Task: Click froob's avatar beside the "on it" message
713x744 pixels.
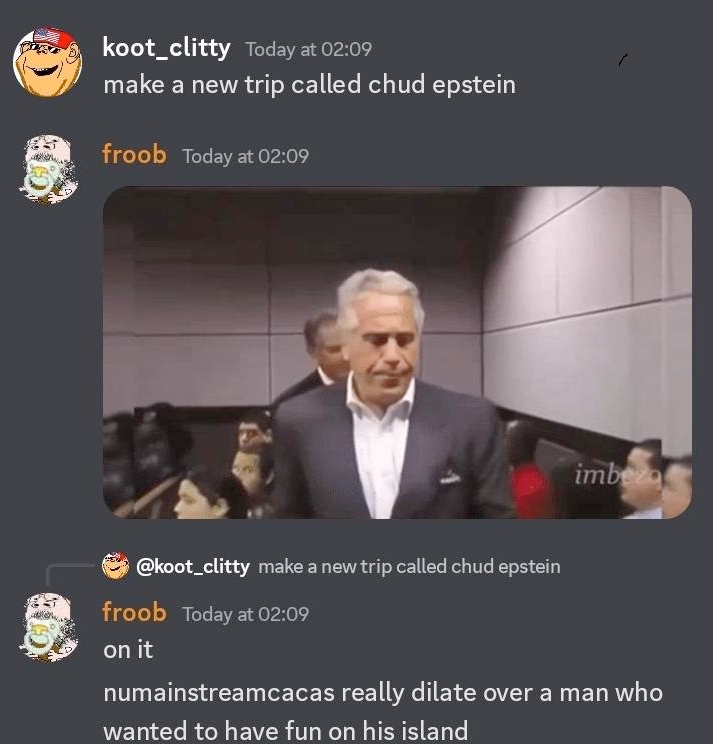Action: [48, 627]
